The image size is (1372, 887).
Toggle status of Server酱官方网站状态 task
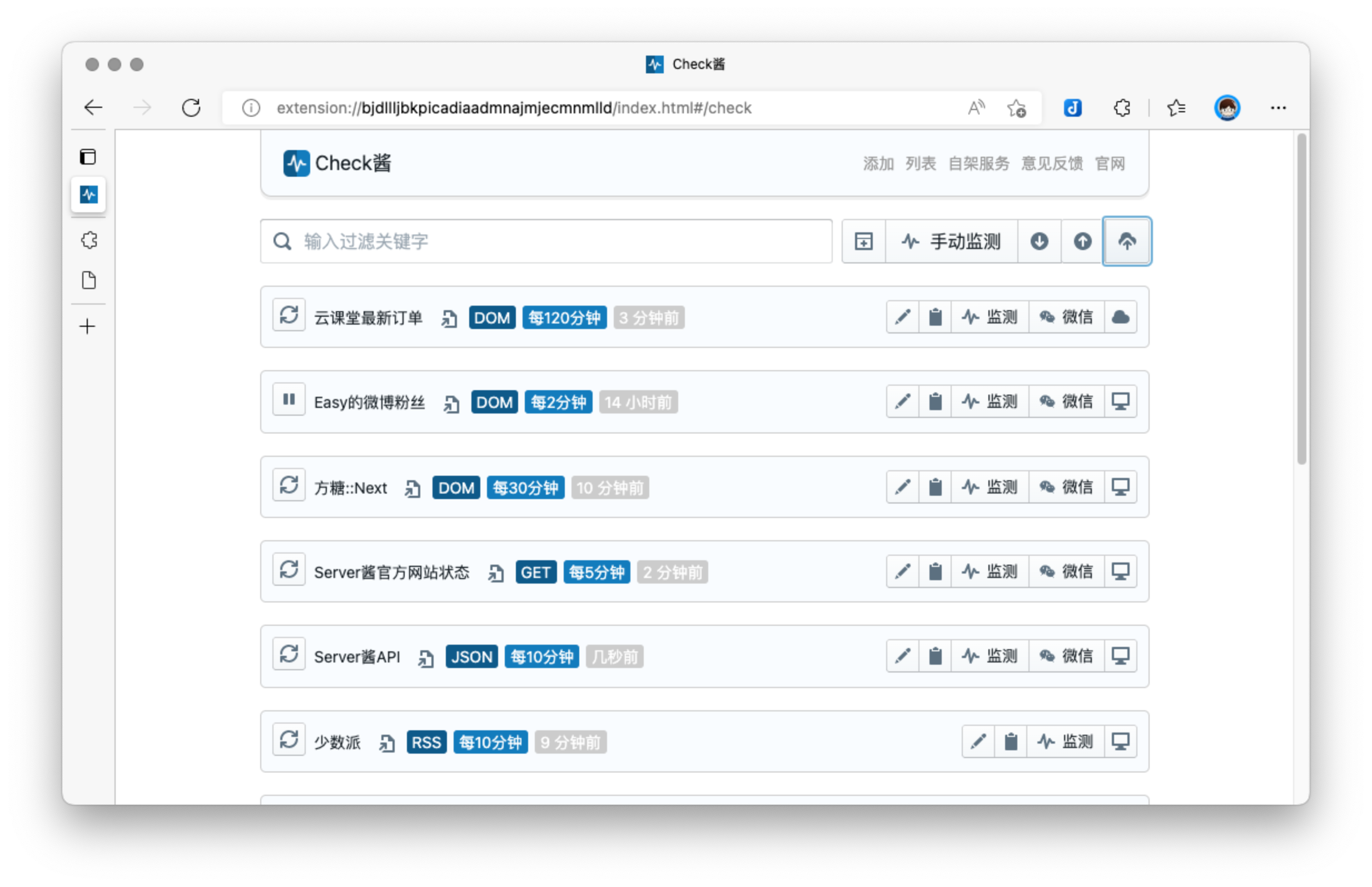289,570
